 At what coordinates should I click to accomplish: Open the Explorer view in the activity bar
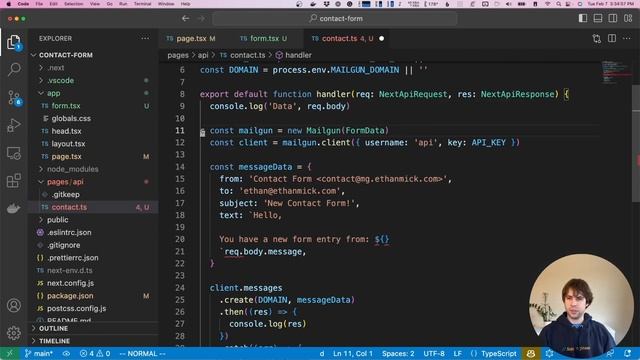13,42
